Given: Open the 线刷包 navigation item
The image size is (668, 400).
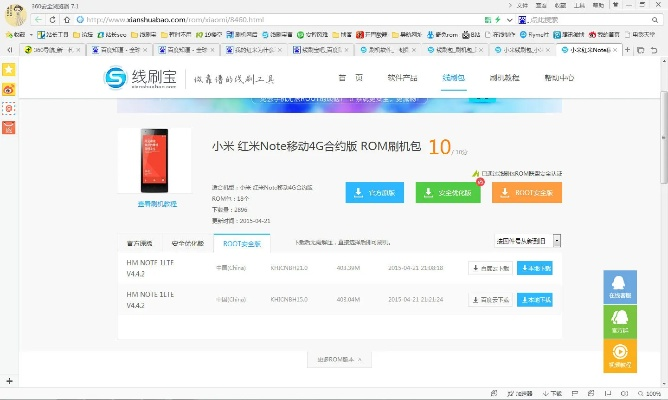Looking at the screenshot, I should coord(453,78).
